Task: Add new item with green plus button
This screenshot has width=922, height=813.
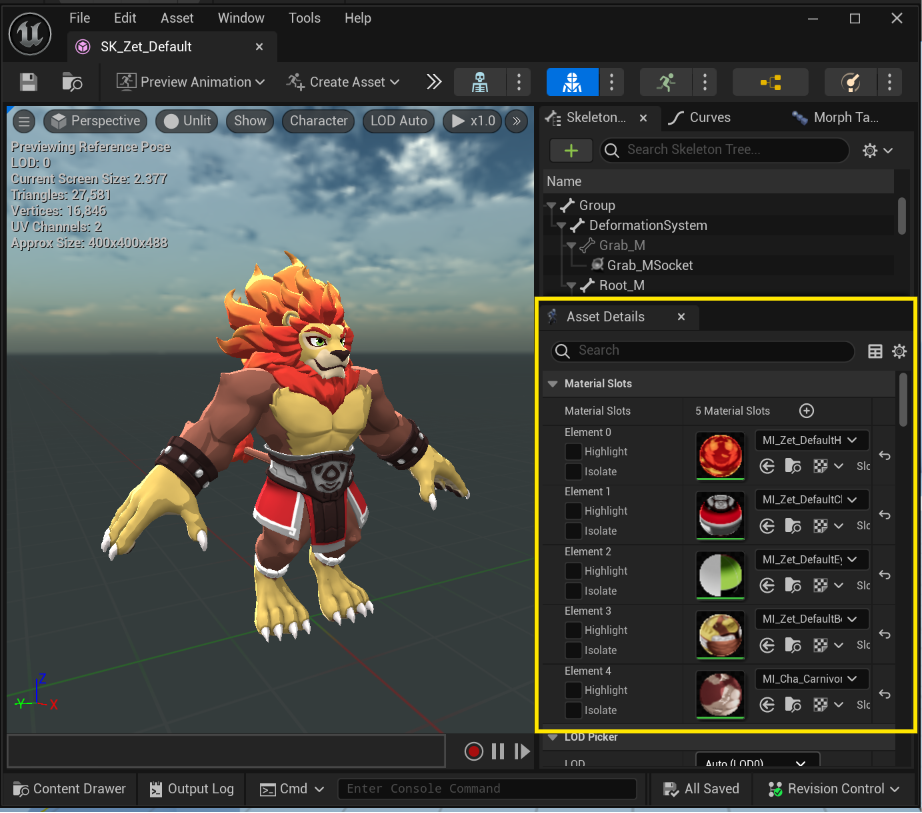Action: coord(571,150)
